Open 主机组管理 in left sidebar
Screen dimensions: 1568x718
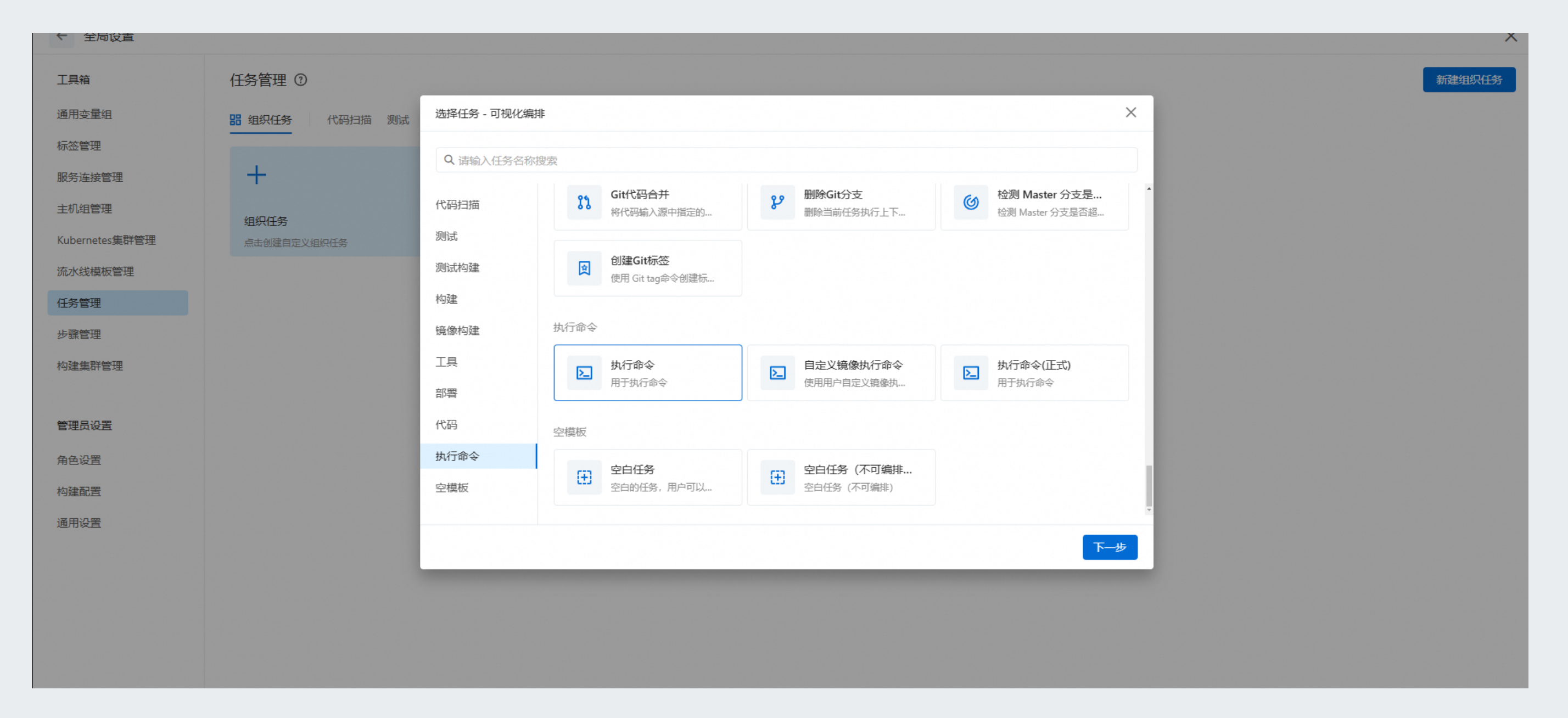coord(84,209)
